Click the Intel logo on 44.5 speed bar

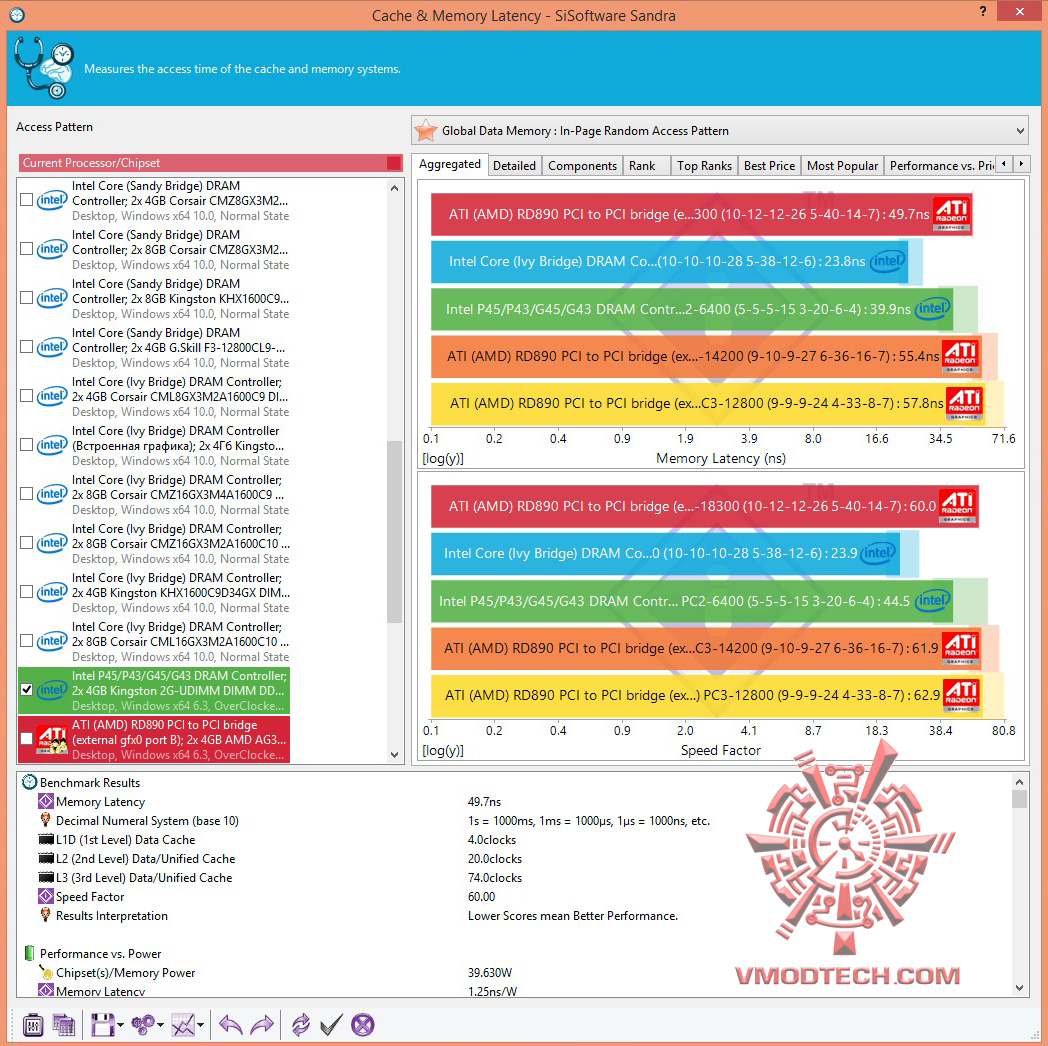pyautogui.click(x=933, y=600)
